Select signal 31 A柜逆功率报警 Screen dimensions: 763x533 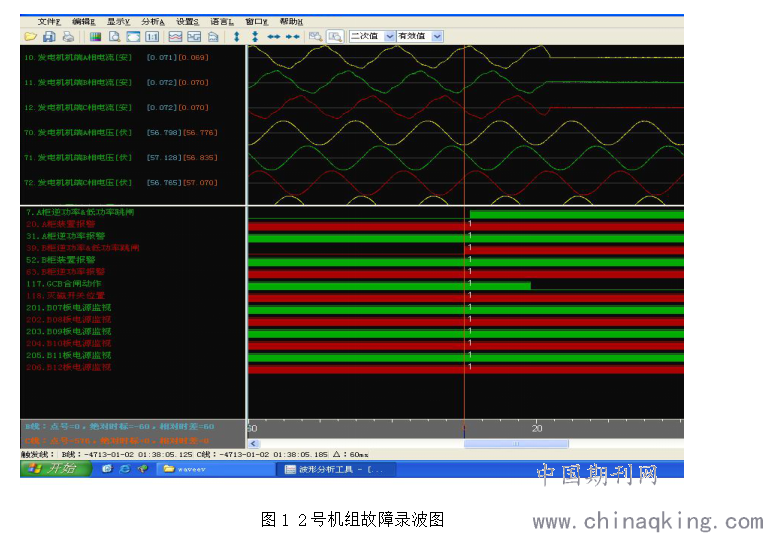coord(65,236)
